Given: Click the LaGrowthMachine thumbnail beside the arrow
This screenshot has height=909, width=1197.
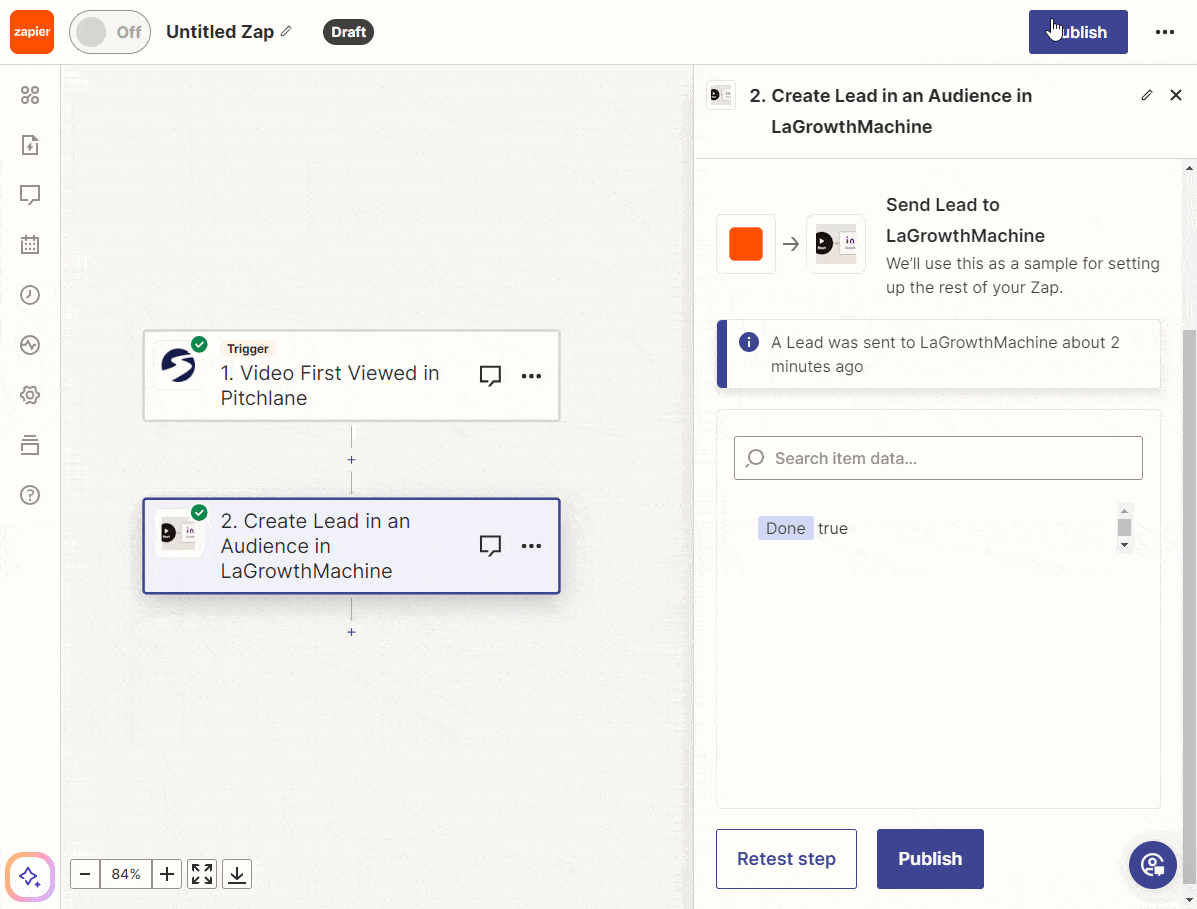Looking at the screenshot, I should 836,244.
